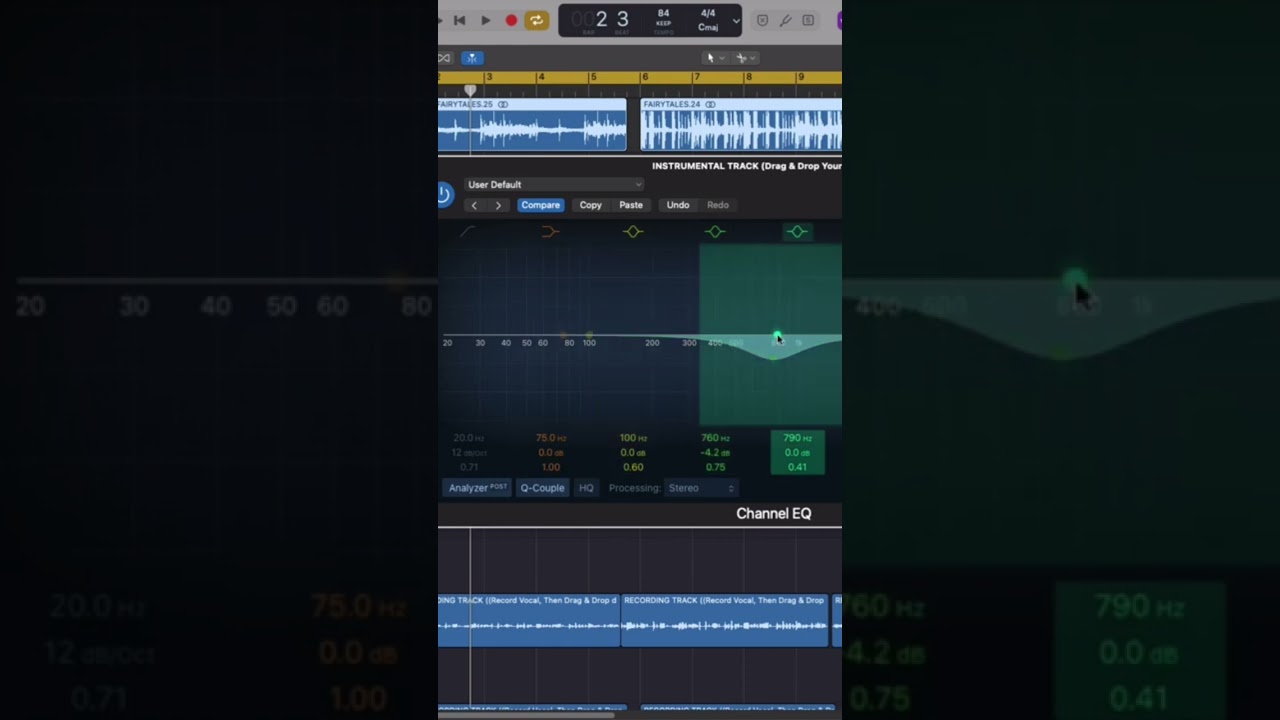Screen dimensions: 1280x720
Task: Click the -4.2 dB gain value
Action: (715, 453)
